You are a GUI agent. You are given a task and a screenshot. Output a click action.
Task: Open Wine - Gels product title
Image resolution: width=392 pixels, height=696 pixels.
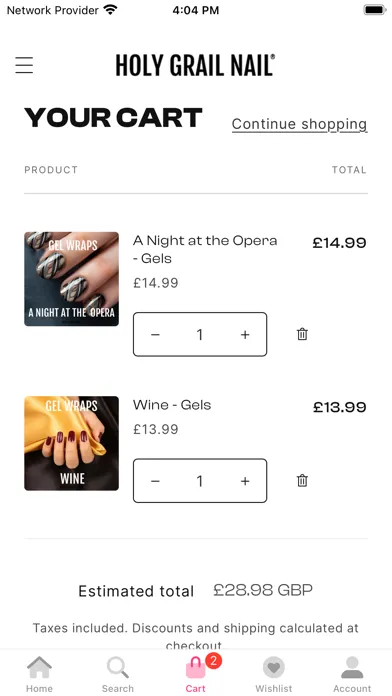(x=172, y=405)
